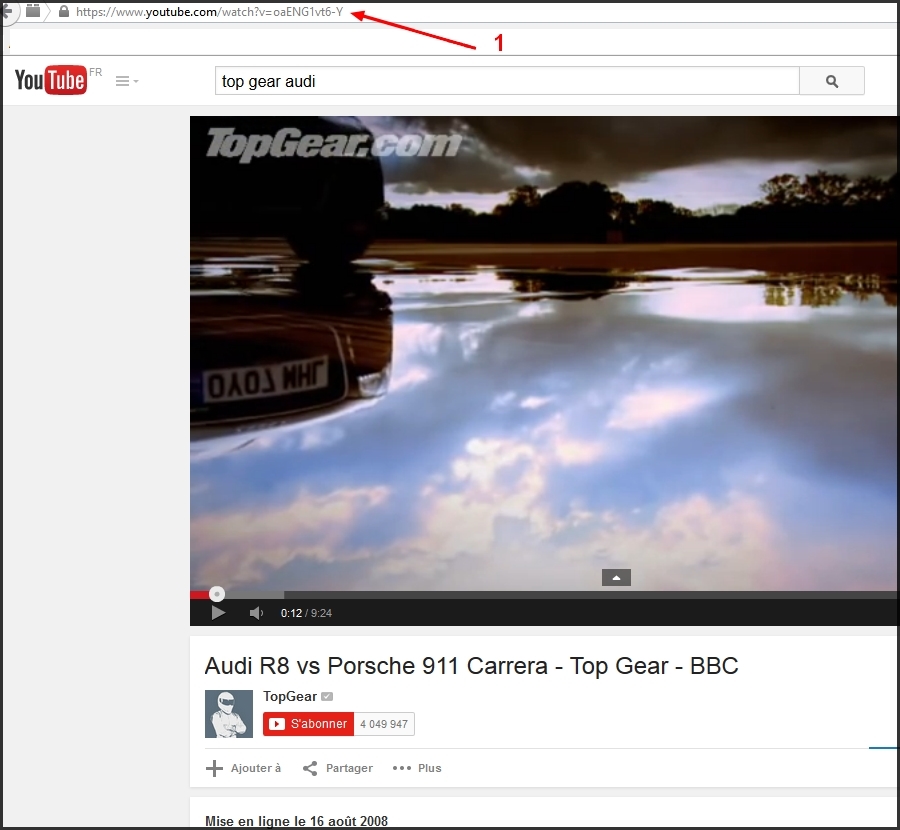Play the video with the play button
The width and height of the screenshot is (900, 830).
coord(218,613)
